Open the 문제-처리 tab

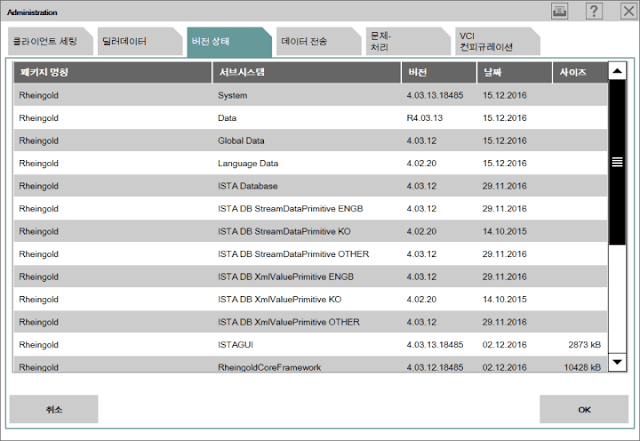click(x=408, y=41)
